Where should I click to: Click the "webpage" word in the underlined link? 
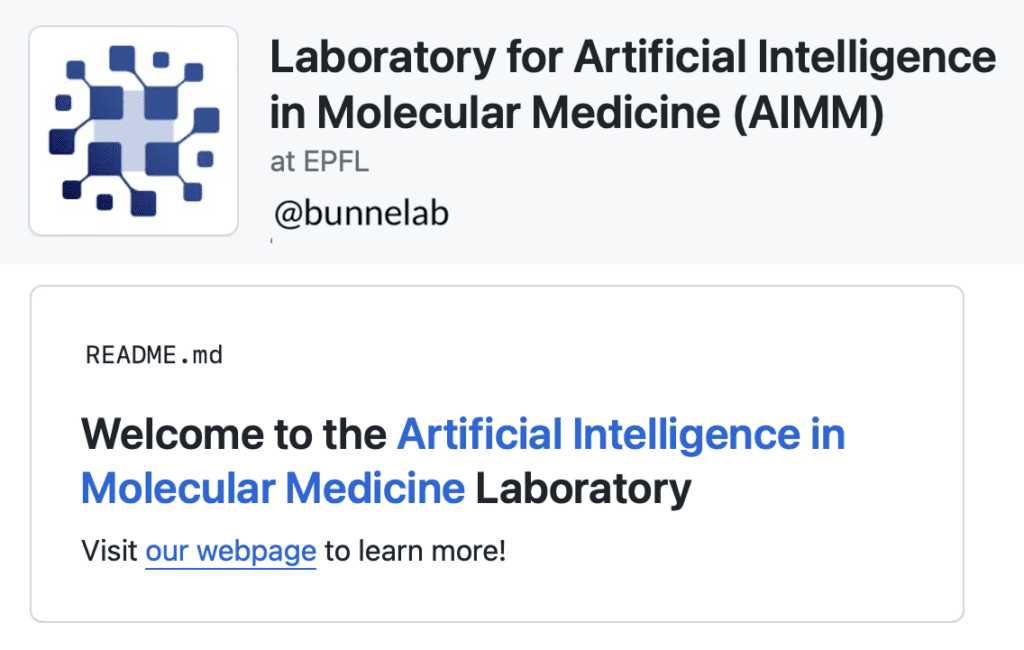point(256,550)
